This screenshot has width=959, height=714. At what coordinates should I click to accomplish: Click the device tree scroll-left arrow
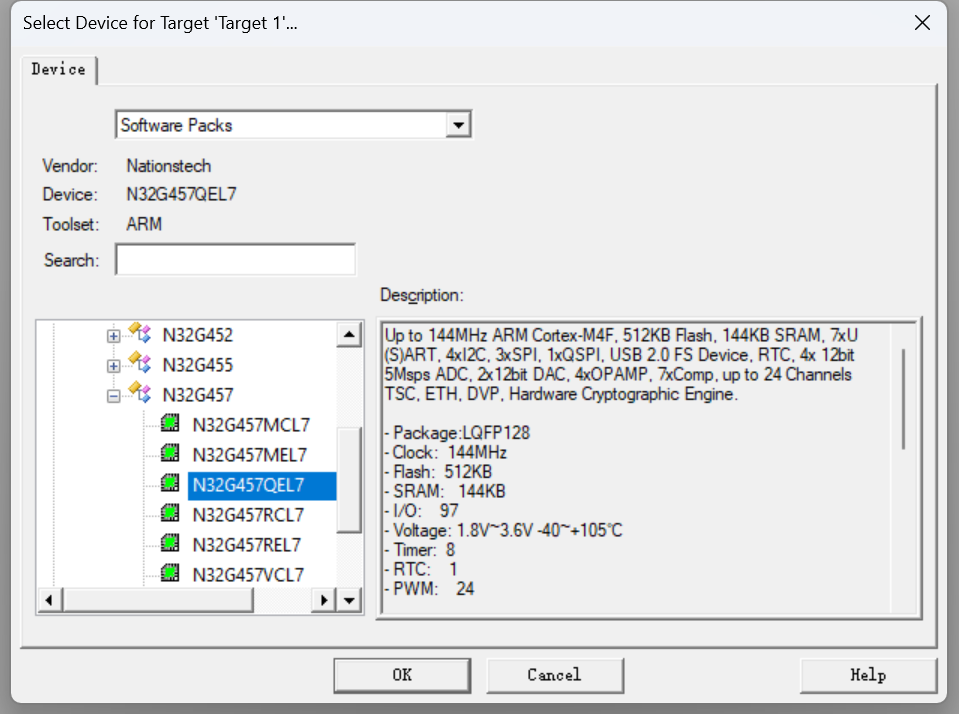pyautogui.click(x=50, y=600)
